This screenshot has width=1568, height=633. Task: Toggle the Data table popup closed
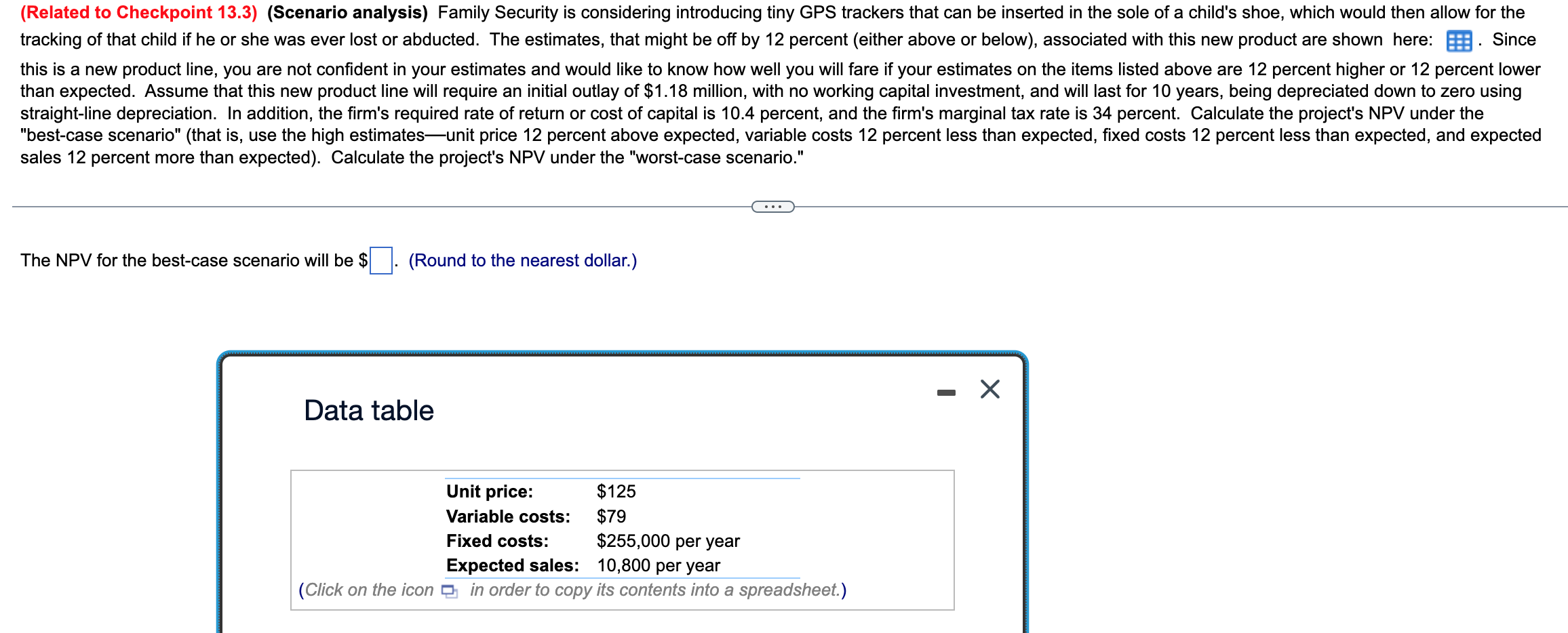990,389
